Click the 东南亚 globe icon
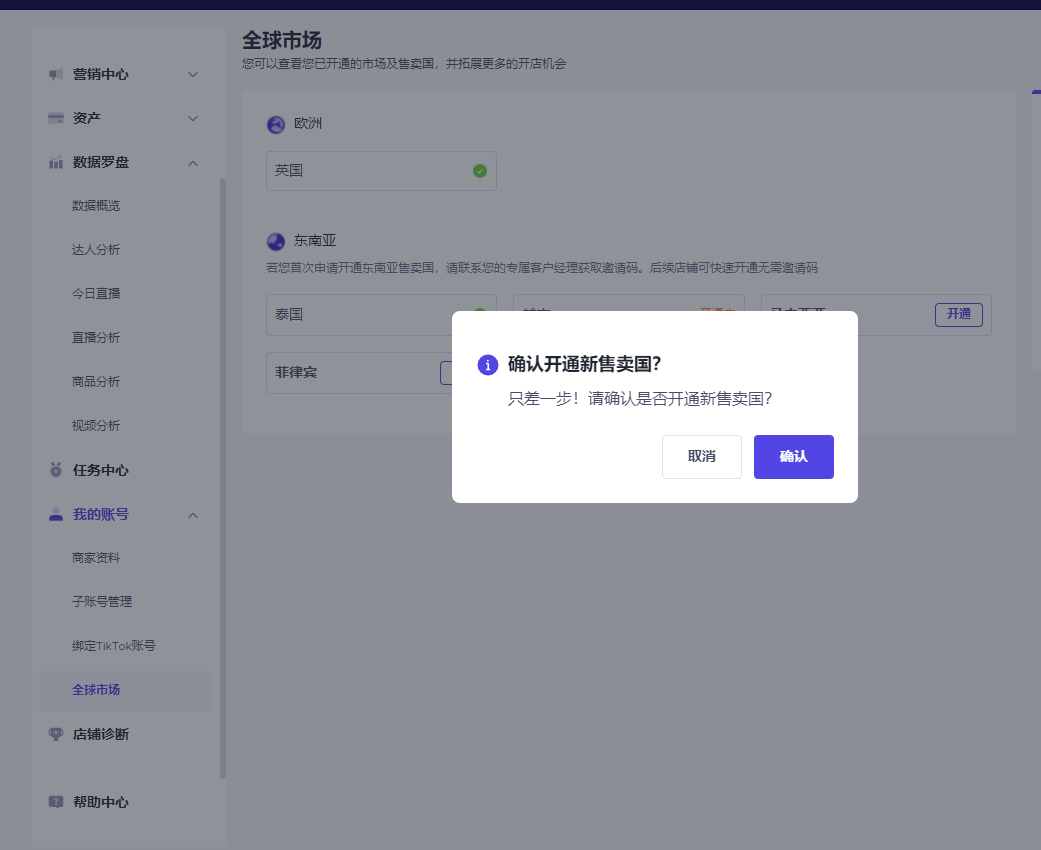The height and width of the screenshot is (850, 1041). (x=276, y=242)
